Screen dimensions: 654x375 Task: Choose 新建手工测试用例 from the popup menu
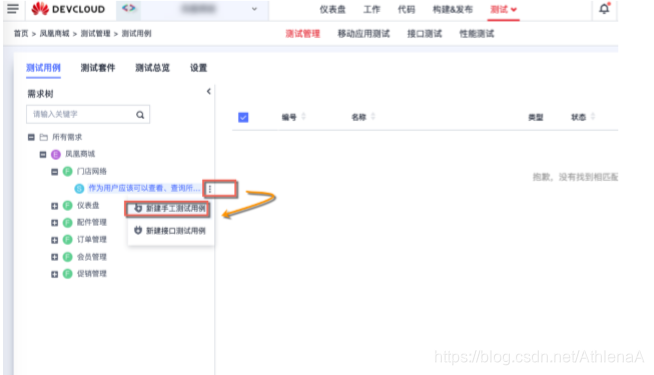point(170,208)
